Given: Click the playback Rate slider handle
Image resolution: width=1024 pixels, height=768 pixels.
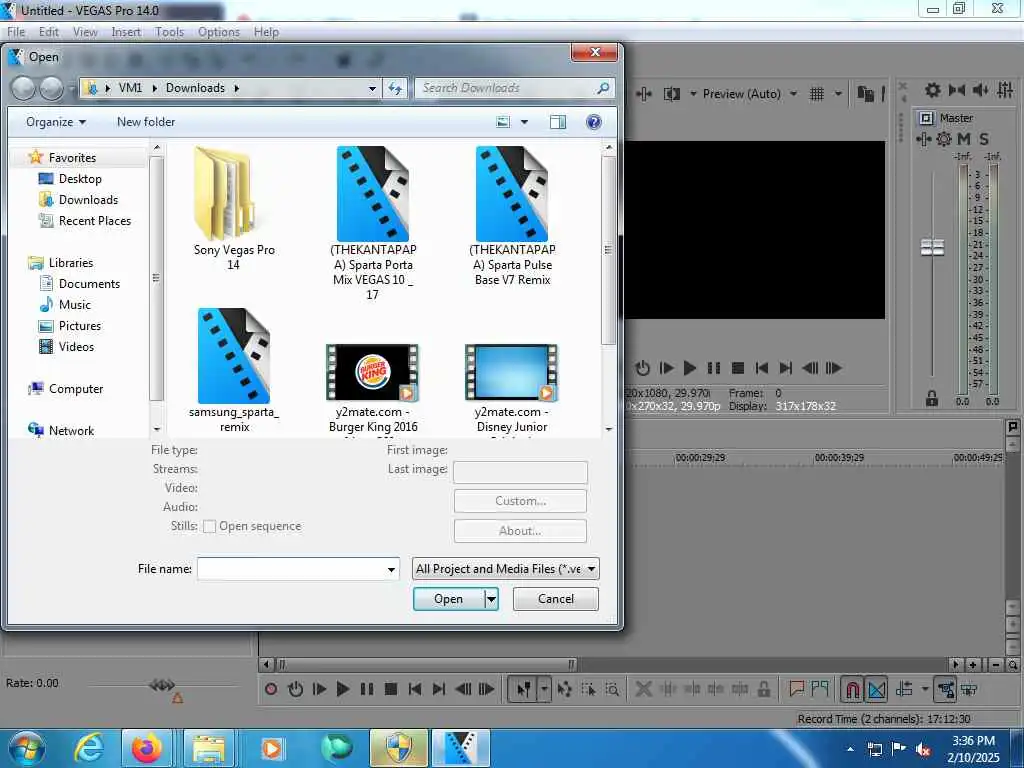Looking at the screenshot, I should 162,685.
